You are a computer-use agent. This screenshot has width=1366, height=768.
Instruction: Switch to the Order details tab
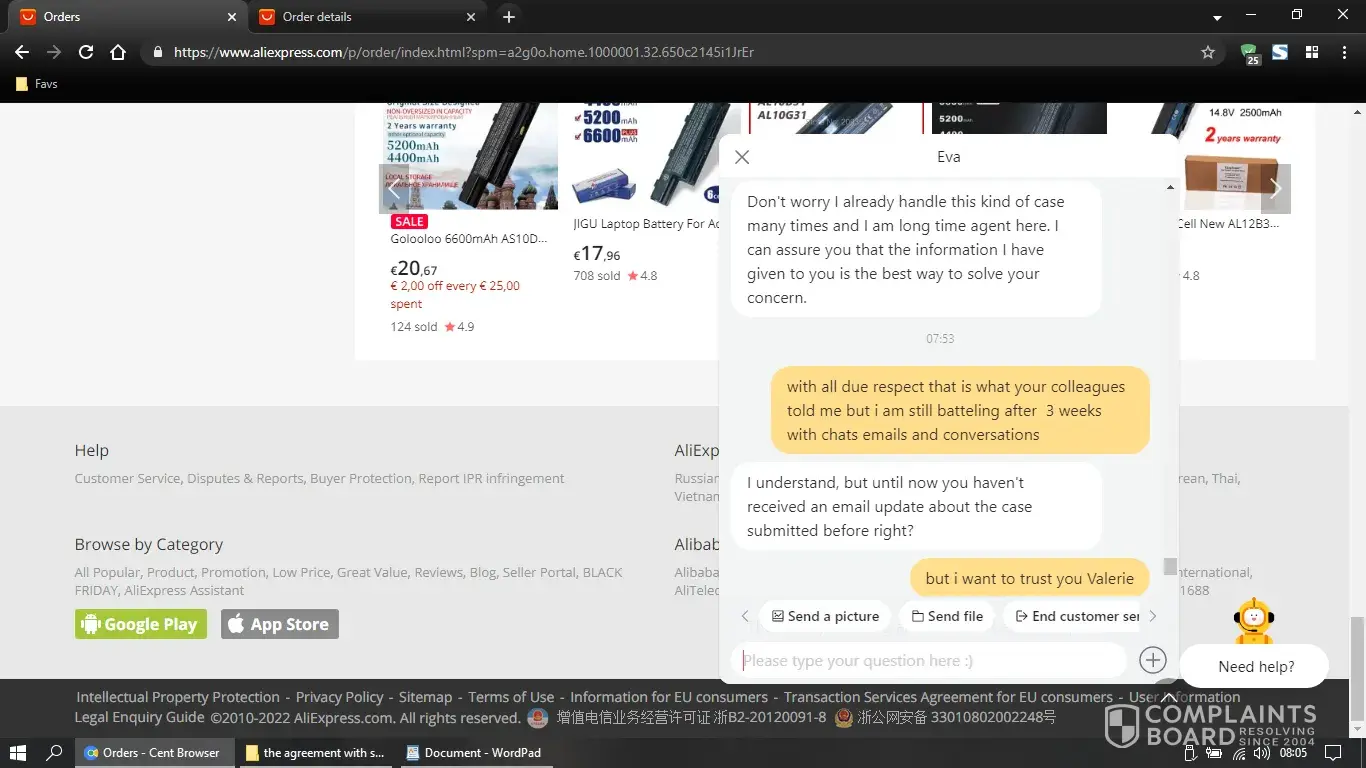(360, 17)
